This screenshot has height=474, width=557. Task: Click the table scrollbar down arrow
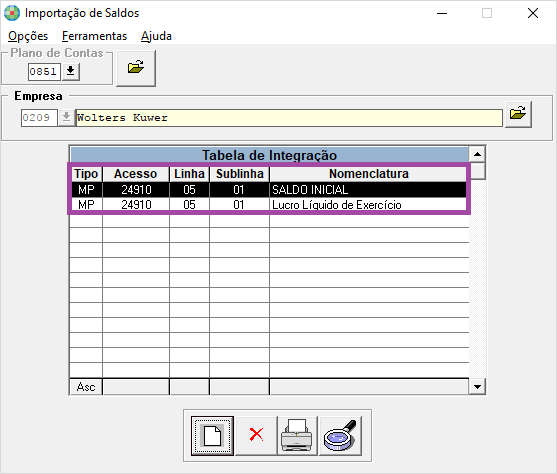point(477,387)
